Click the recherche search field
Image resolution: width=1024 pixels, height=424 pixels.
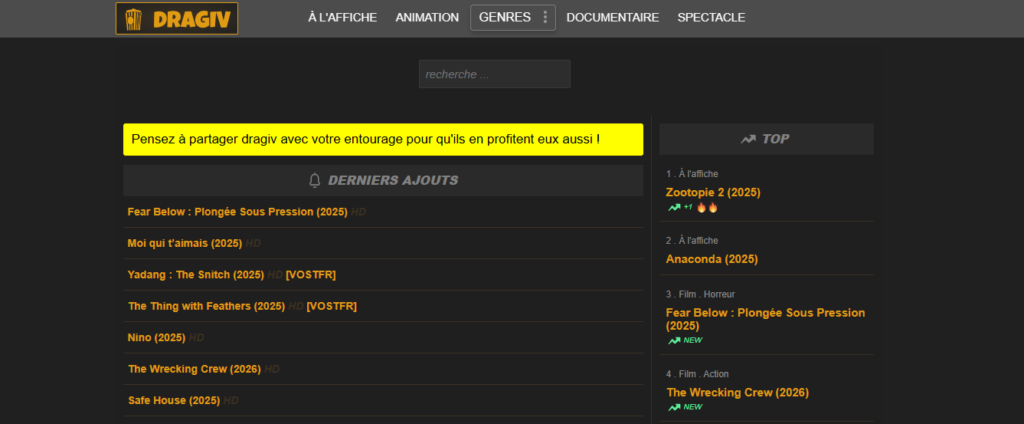494,74
